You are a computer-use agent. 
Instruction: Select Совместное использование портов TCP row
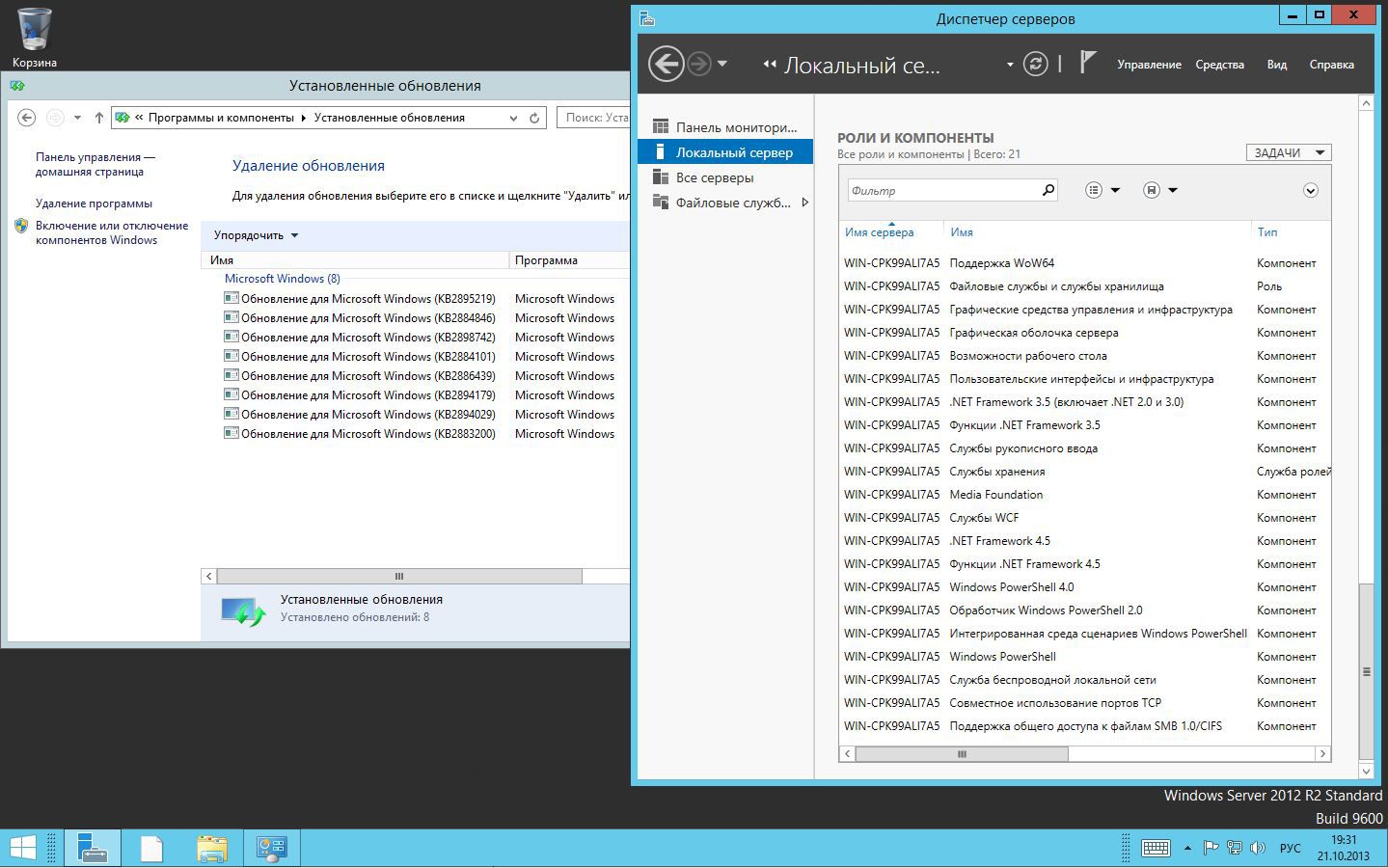pyautogui.click(x=1085, y=702)
